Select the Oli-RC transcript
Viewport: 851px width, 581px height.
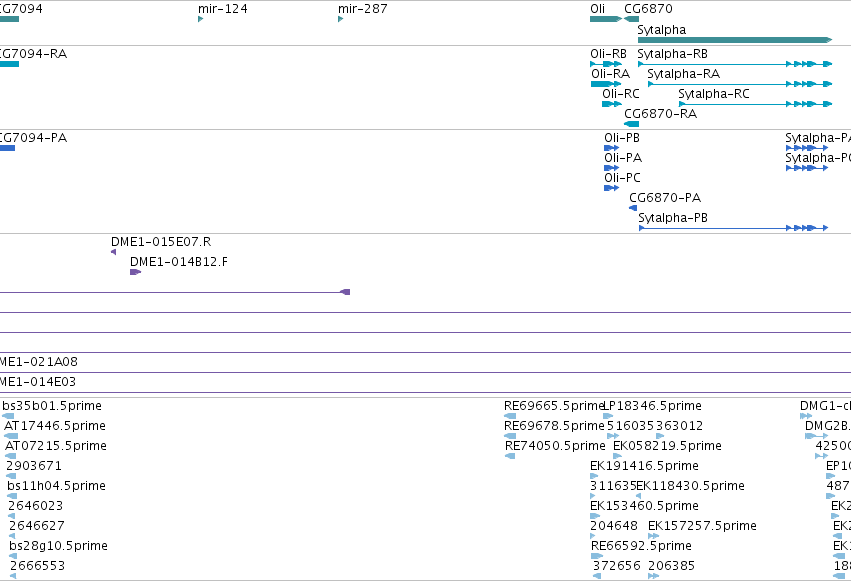click(612, 104)
